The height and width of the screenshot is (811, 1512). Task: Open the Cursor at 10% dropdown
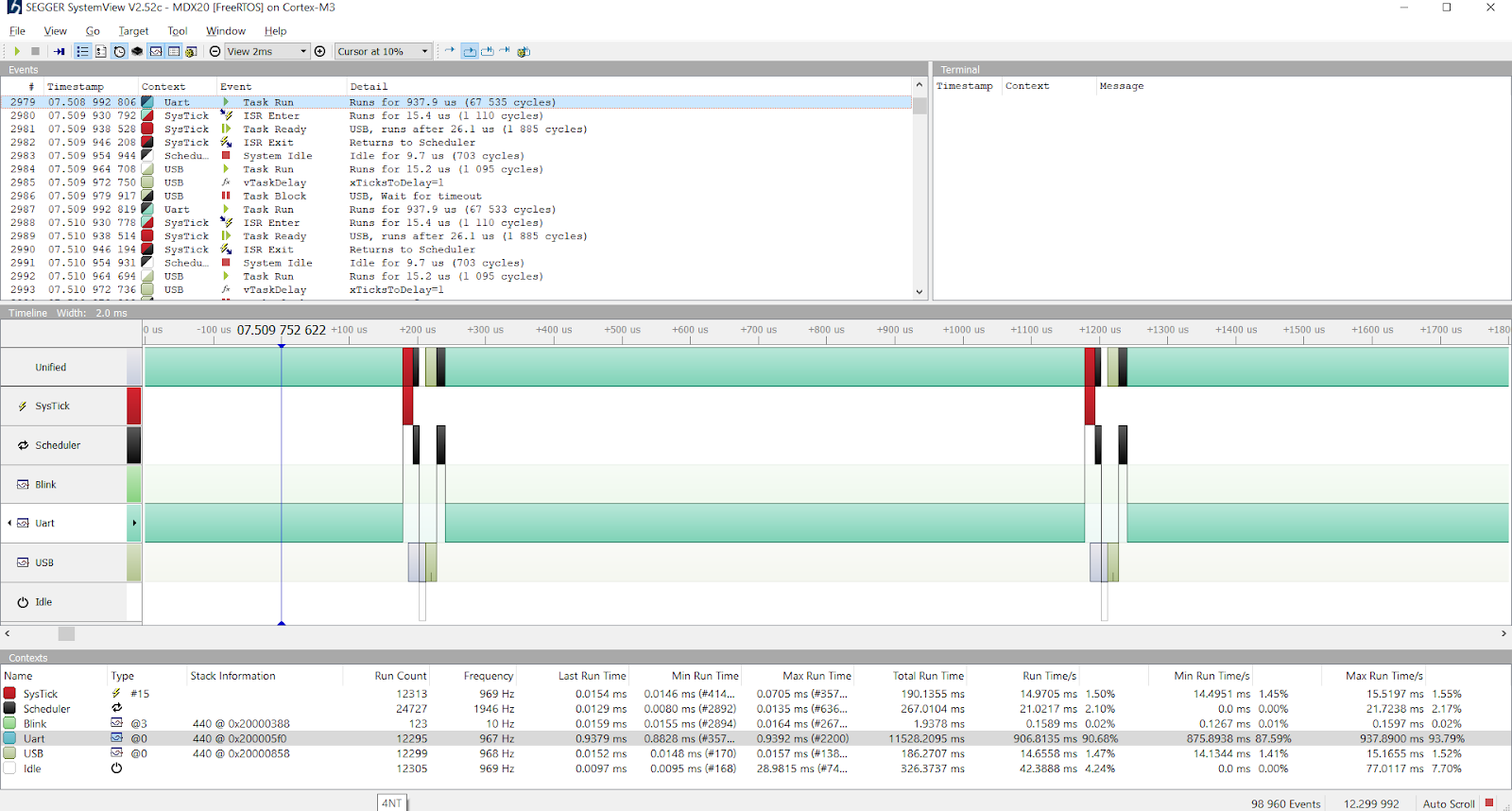point(383,51)
